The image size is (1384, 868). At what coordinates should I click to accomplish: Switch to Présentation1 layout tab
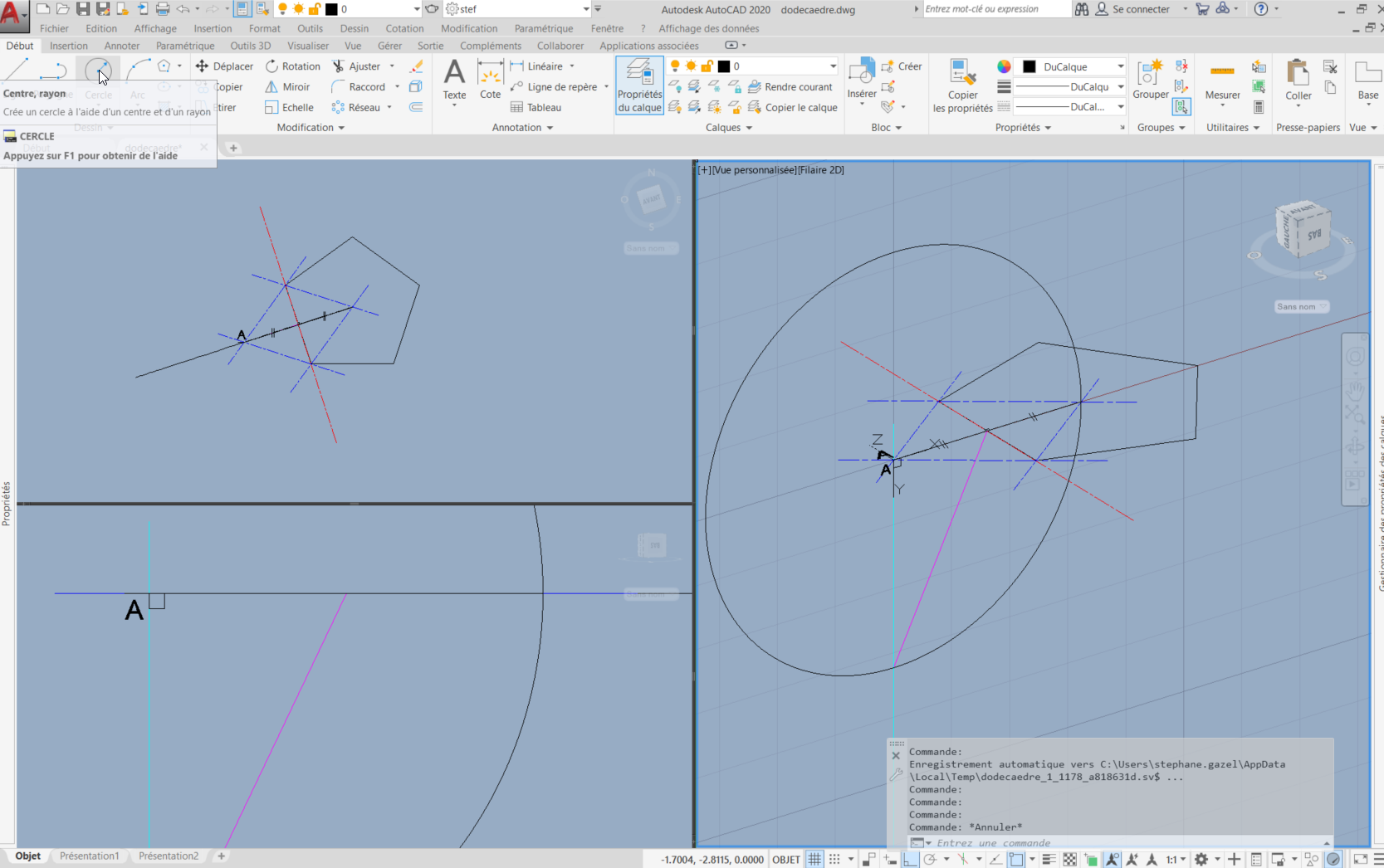(89, 856)
